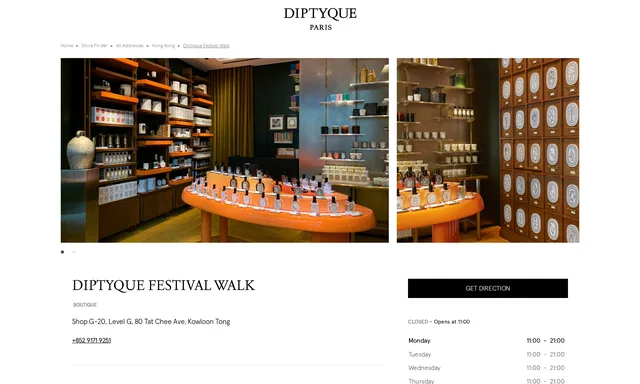Open the first boutique interior photo
The image size is (640, 384).
pos(224,150)
